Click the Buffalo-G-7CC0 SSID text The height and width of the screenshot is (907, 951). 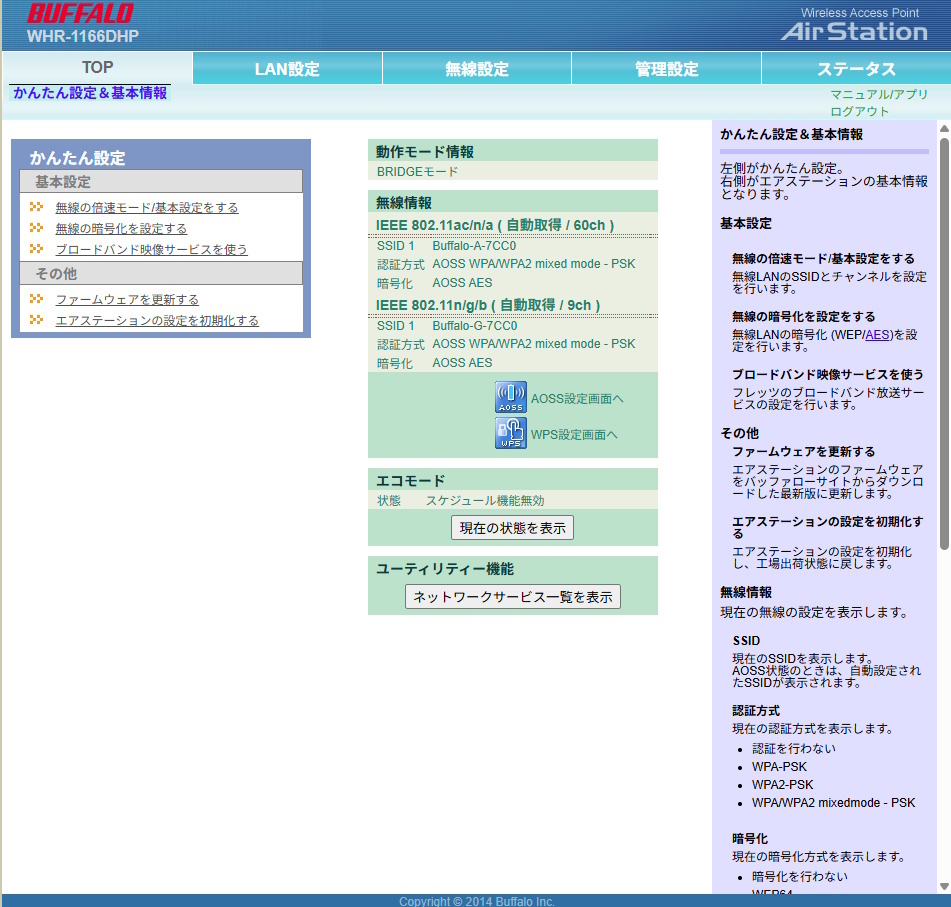point(475,326)
